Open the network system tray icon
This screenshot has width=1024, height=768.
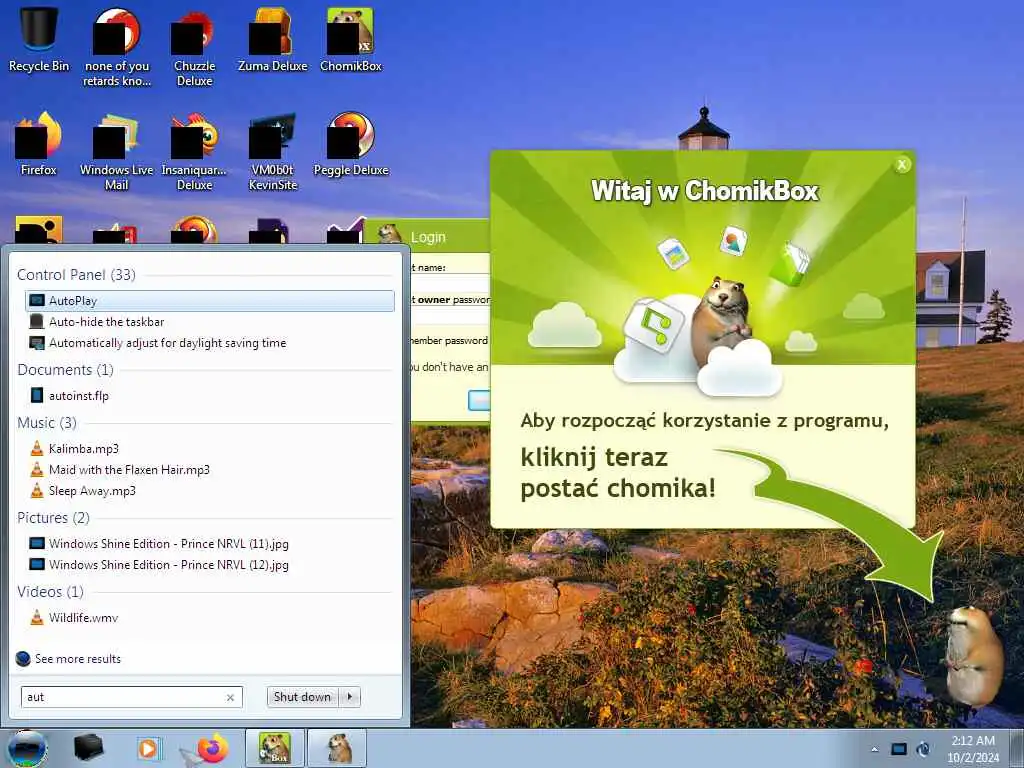coord(899,749)
